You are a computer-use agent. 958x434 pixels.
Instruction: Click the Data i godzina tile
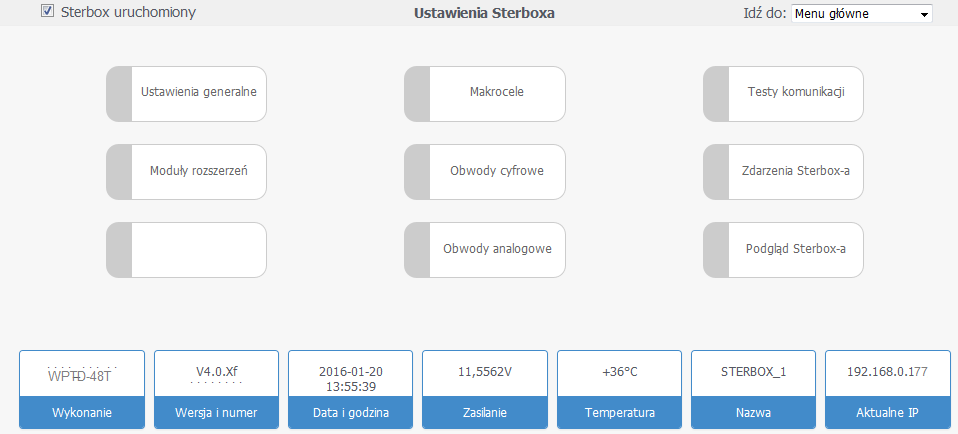pos(350,391)
